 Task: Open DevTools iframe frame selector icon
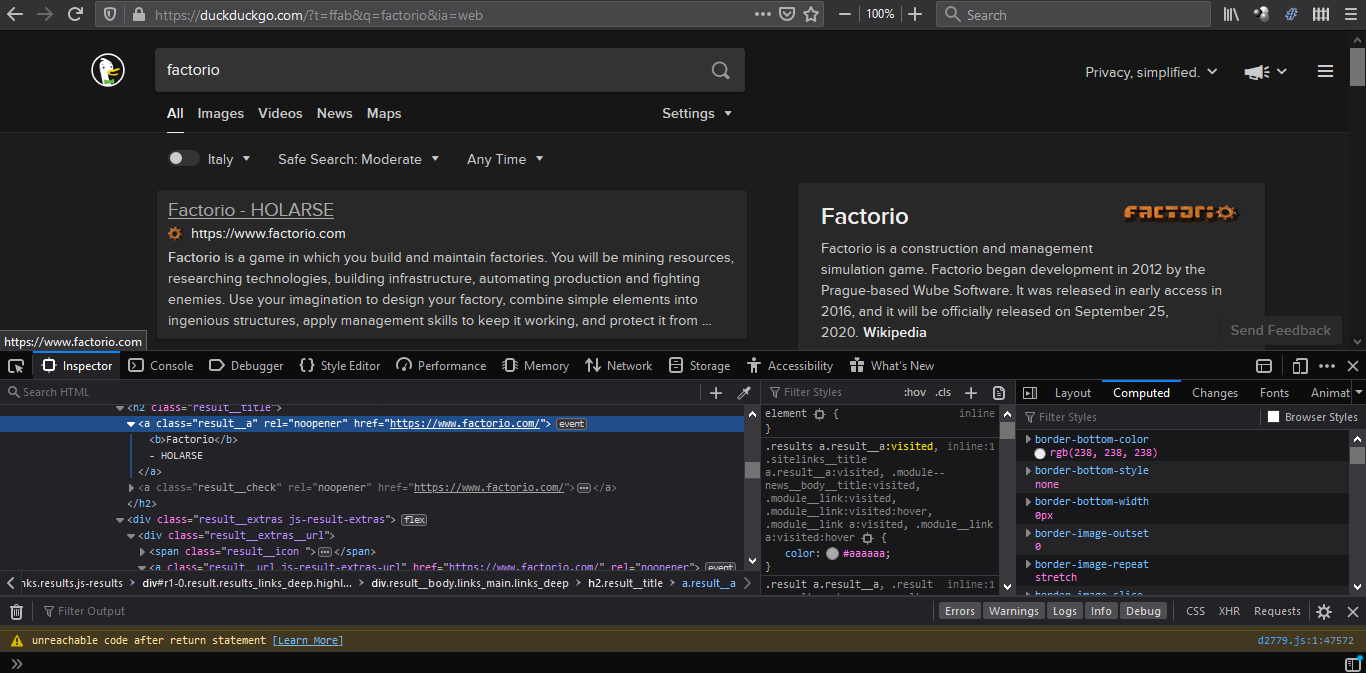[x=1264, y=366]
